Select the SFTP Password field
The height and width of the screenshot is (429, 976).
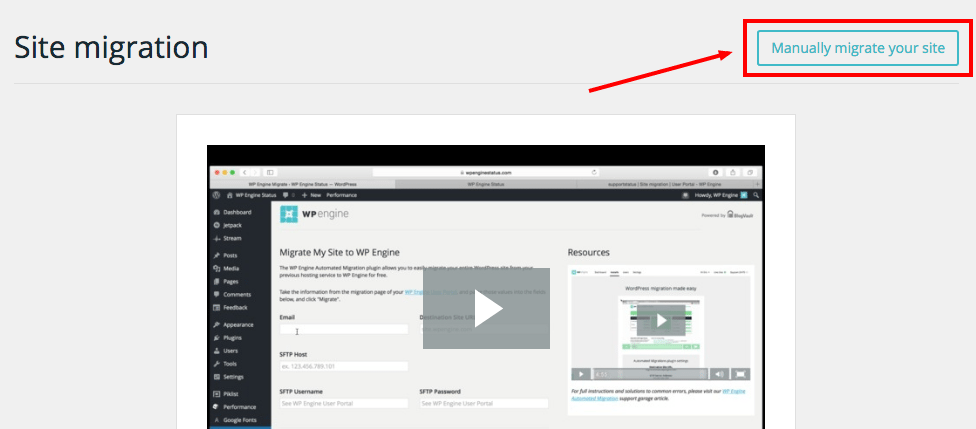(484, 403)
